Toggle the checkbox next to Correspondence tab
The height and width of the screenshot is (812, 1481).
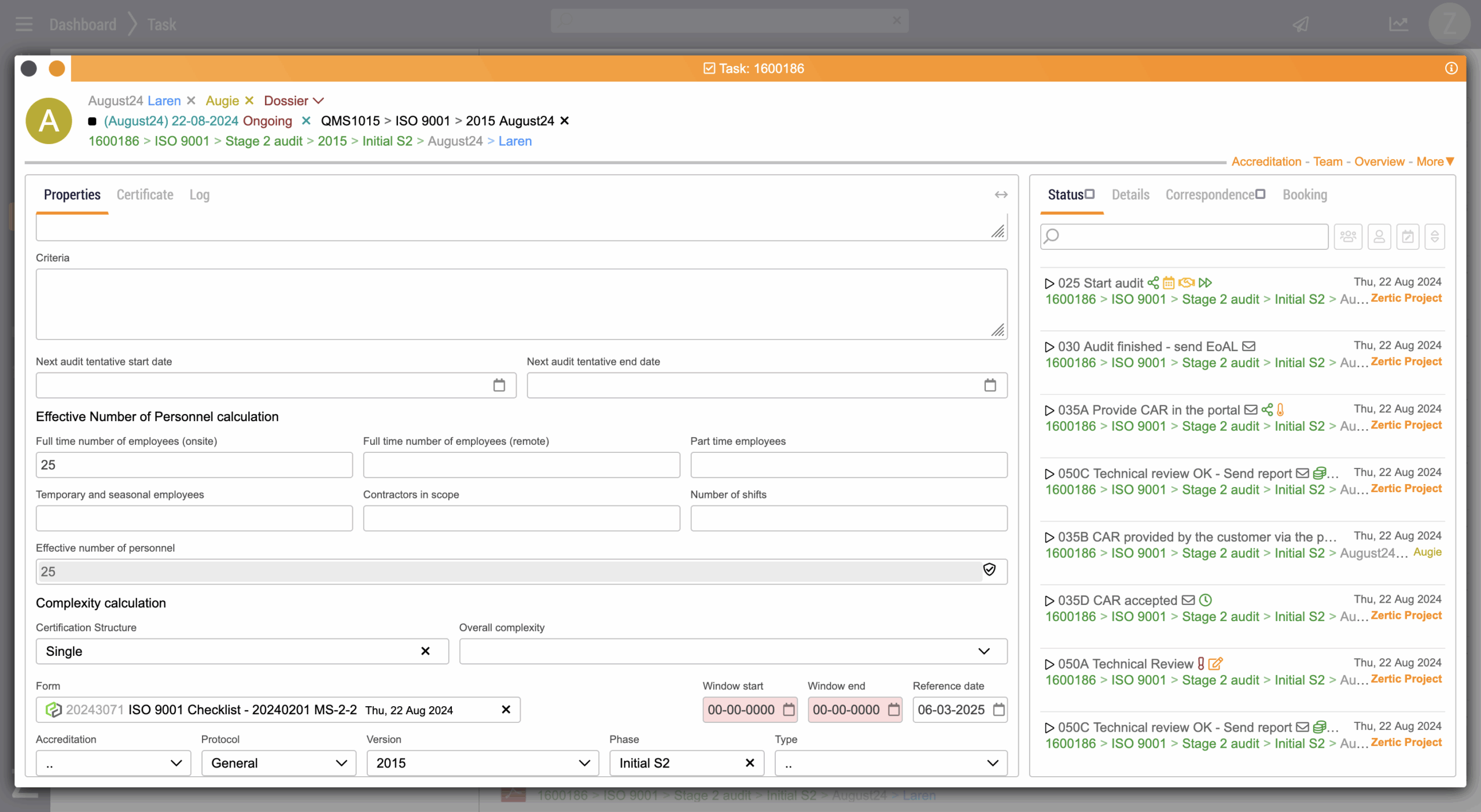tap(1261, 194)
